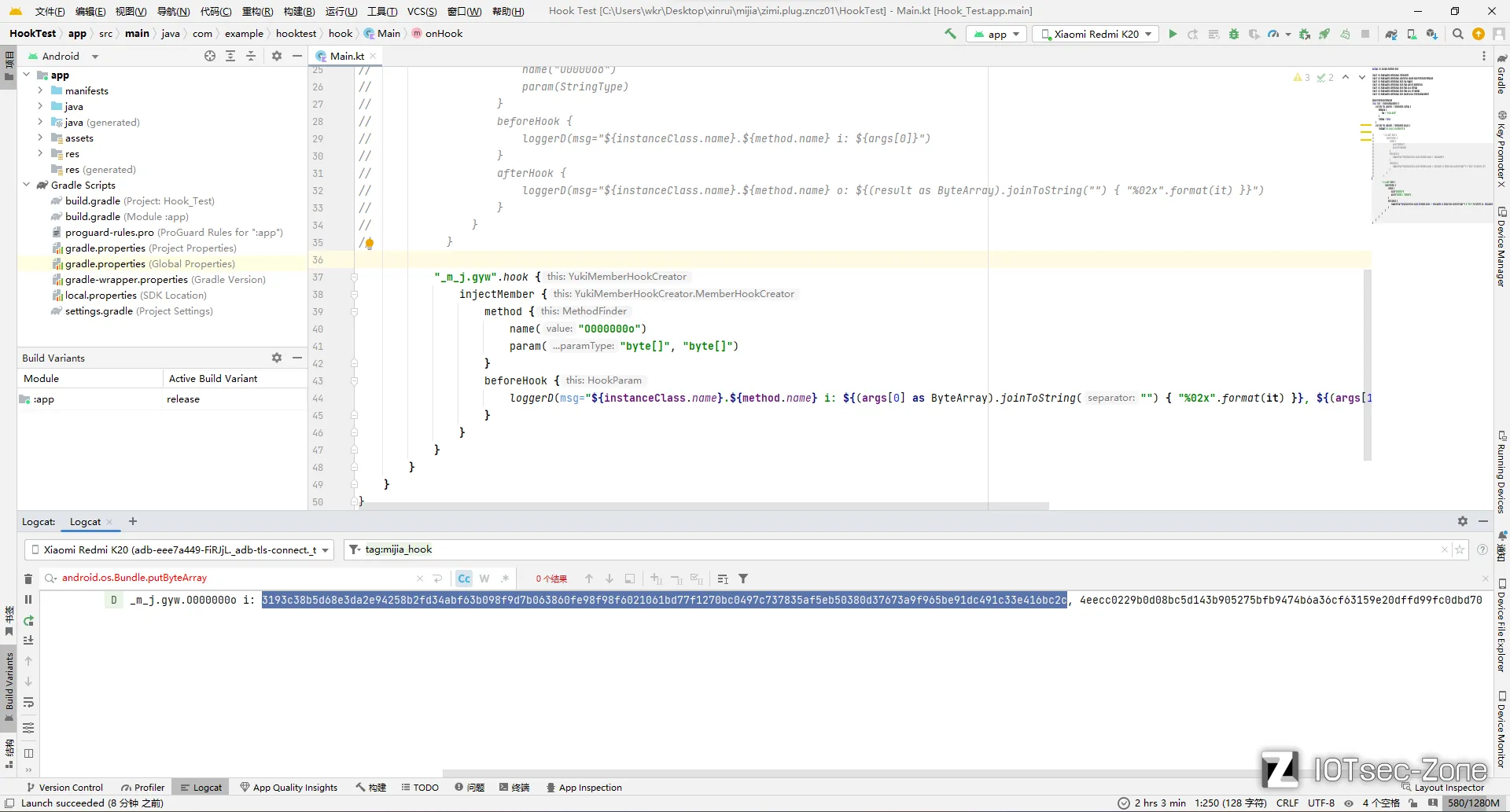Click select opened file target icon
This screenshot has width=1510, height=812.
pyautogui.click(x=210, y=56)
